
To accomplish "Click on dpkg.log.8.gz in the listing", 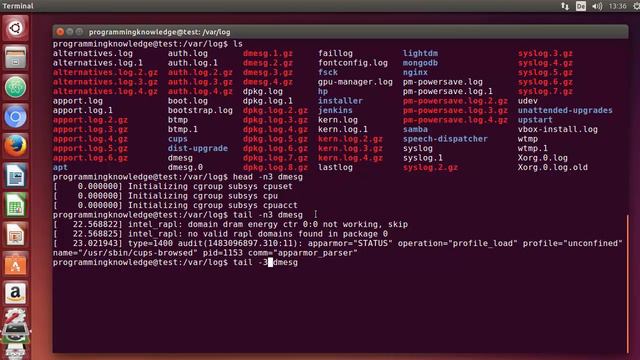I will click(x=276, y=167).
